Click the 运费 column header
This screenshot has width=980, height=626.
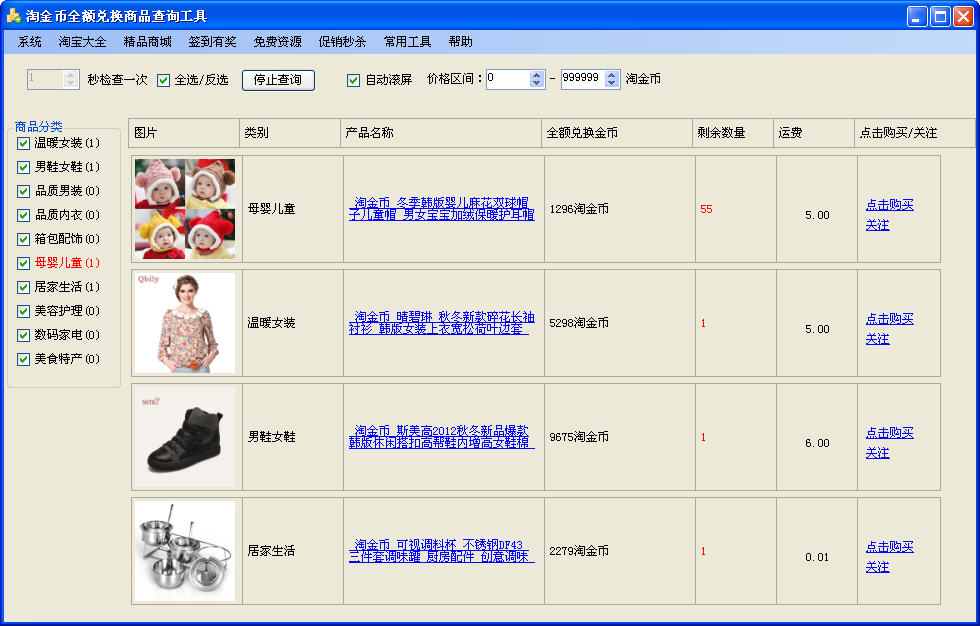(x=814, y=133)
